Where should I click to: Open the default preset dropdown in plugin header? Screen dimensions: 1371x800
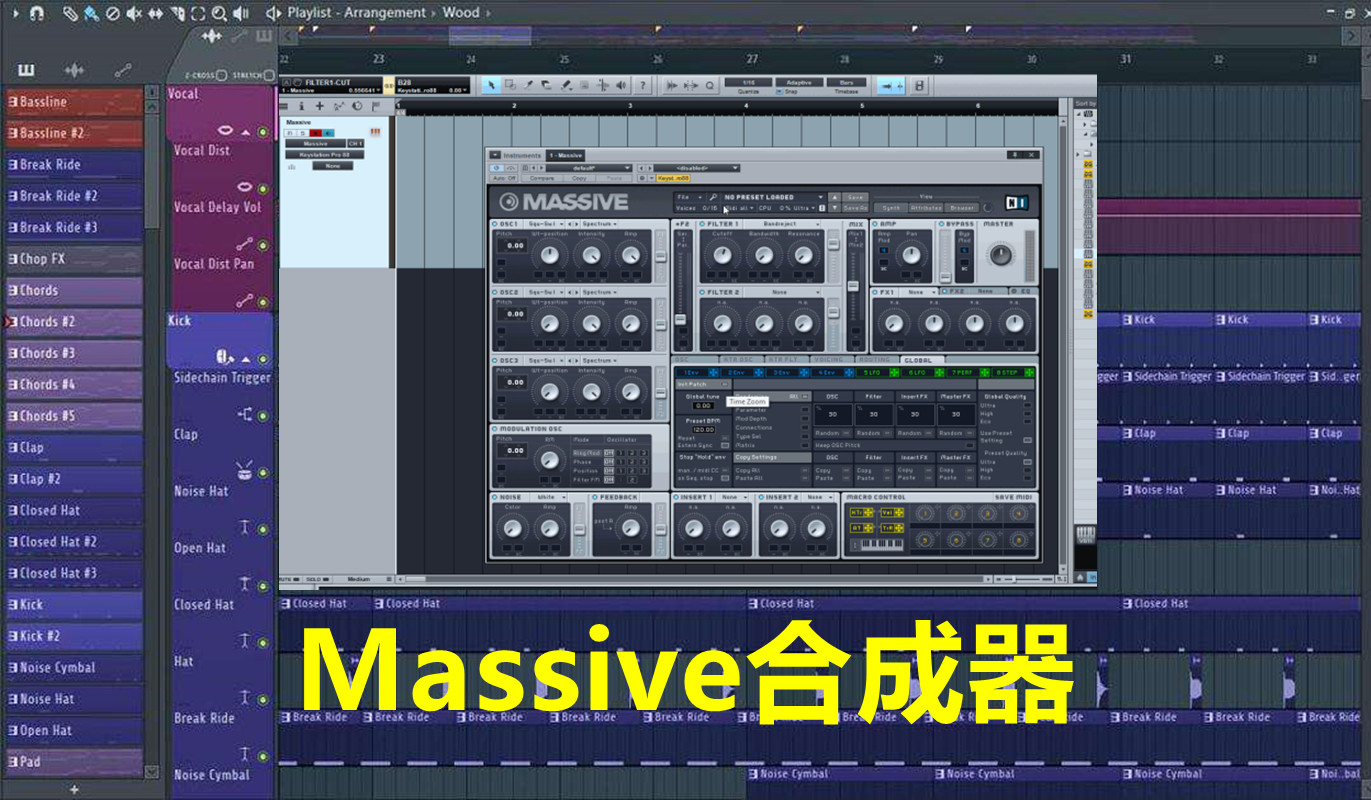tap(589, 168)
